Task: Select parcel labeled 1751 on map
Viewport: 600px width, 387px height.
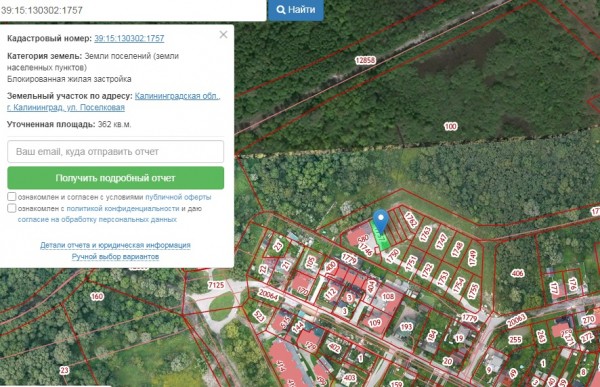Action: (411, 263)
